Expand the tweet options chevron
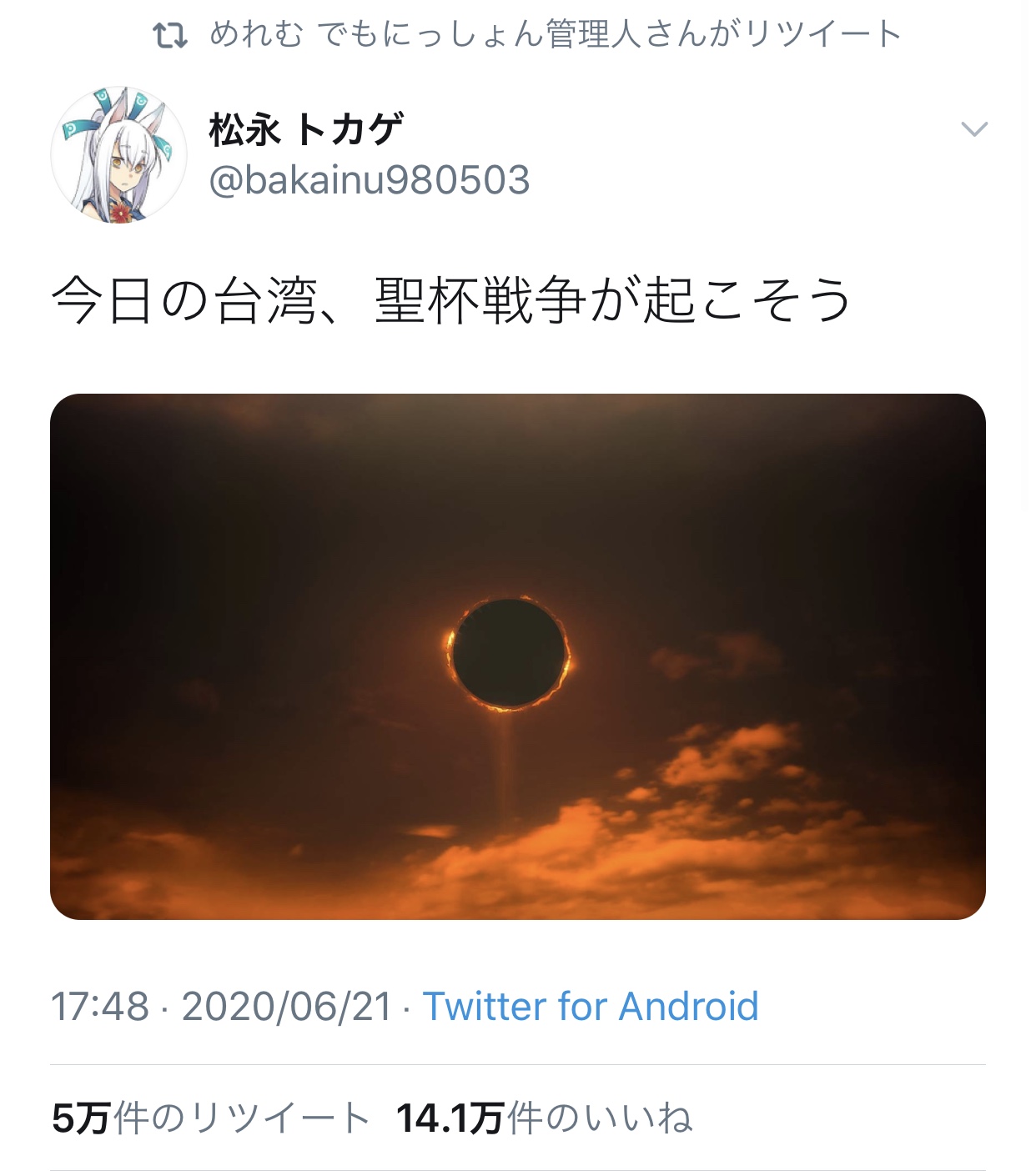Screen dimensions: 1036x1171 coord(974,128)
